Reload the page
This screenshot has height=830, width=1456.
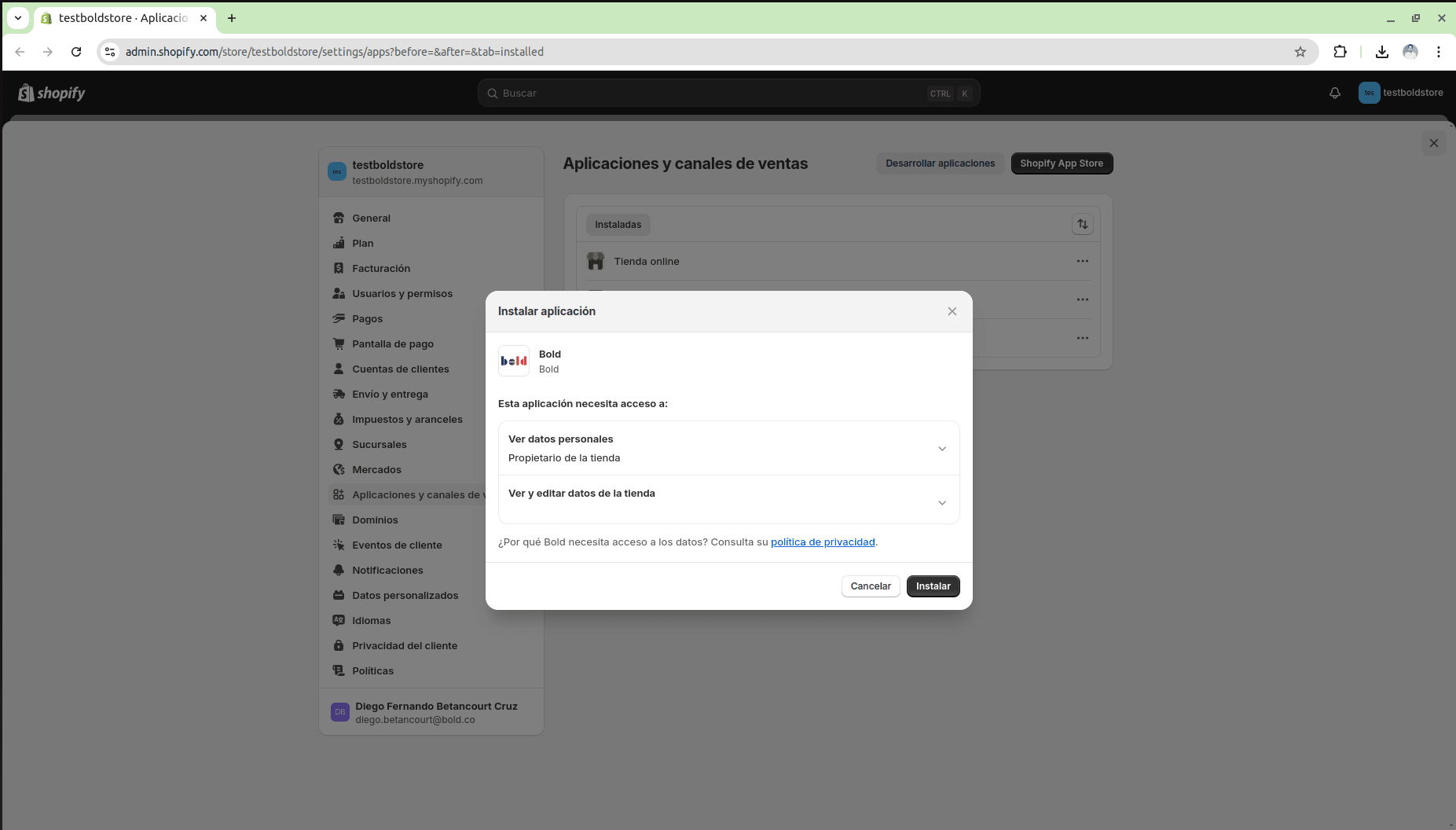(x=76, y=52)
